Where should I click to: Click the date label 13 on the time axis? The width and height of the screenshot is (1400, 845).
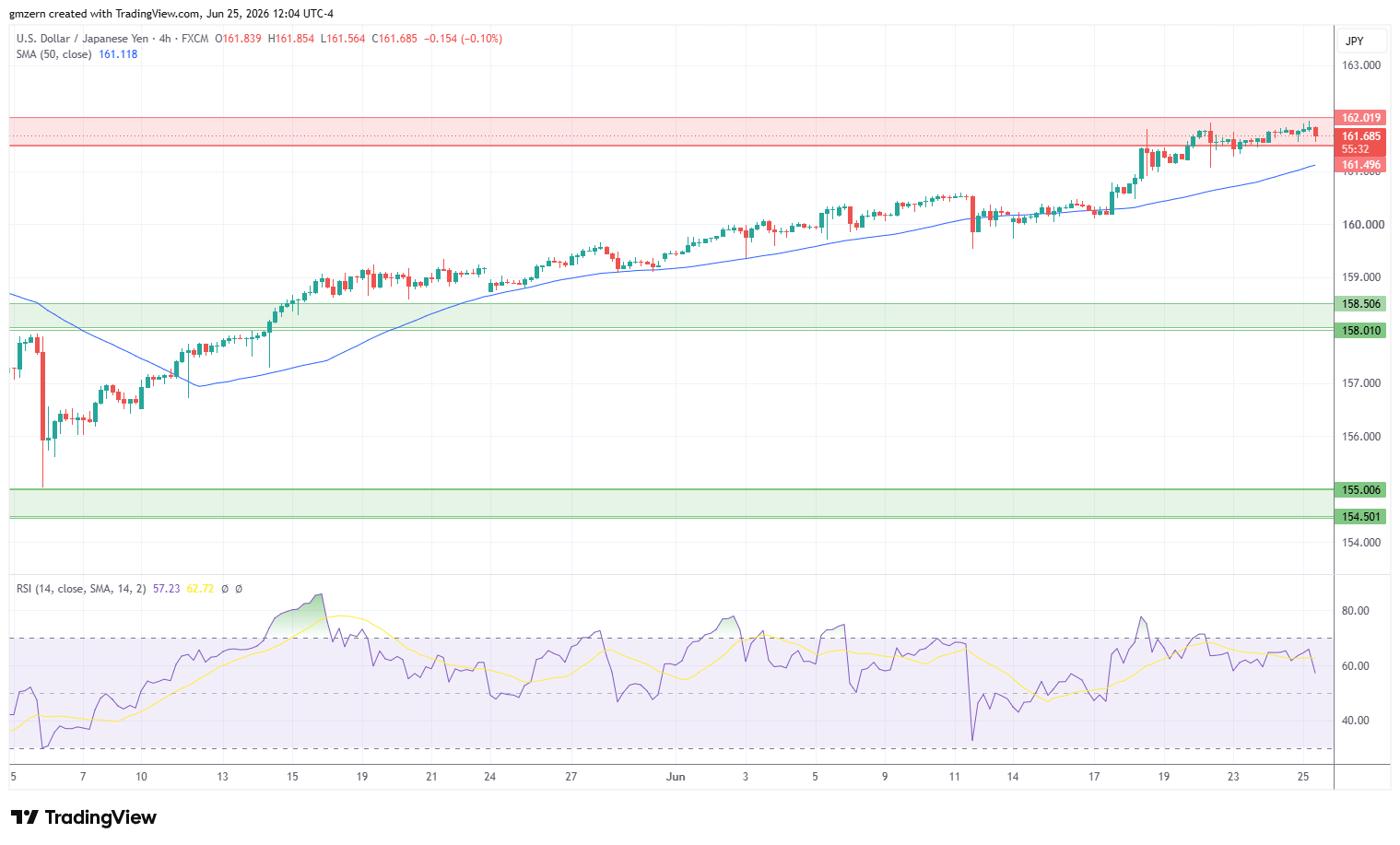[x=222, y=777]
